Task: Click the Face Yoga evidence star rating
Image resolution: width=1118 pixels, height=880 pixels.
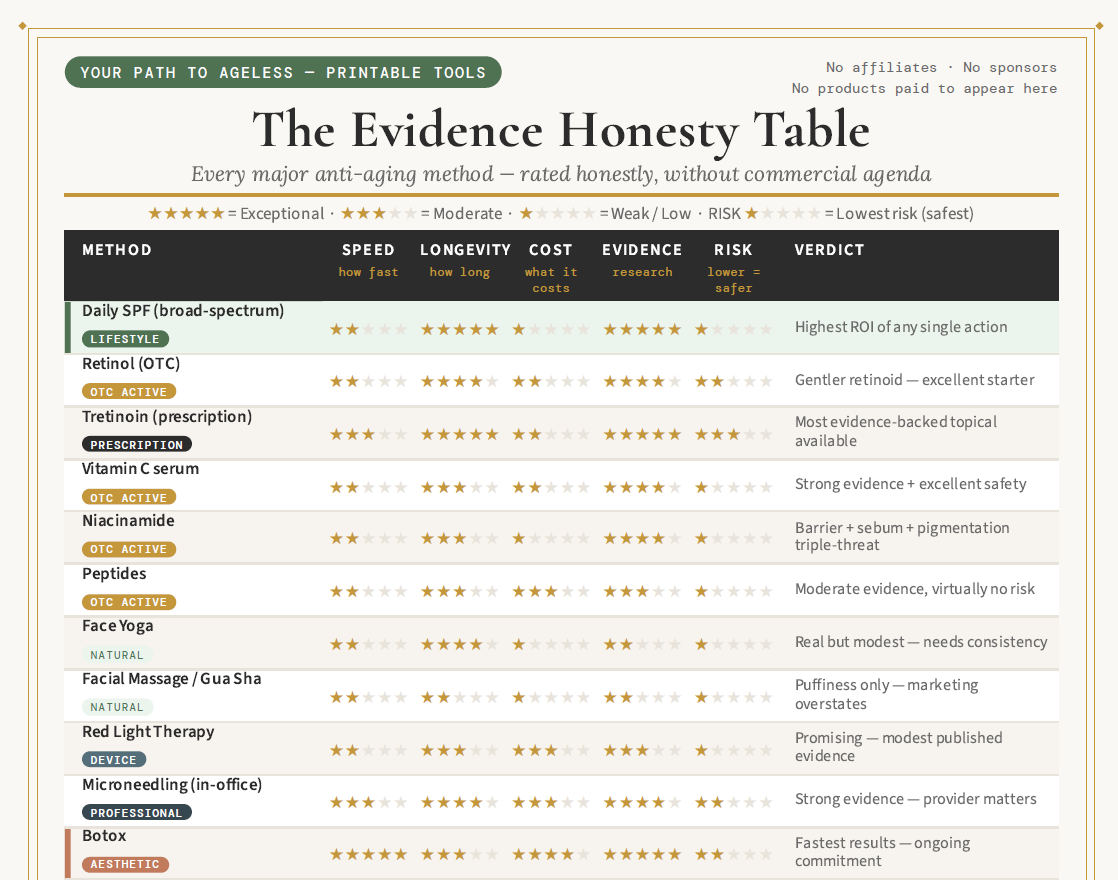Action: (x=642, y=645)
